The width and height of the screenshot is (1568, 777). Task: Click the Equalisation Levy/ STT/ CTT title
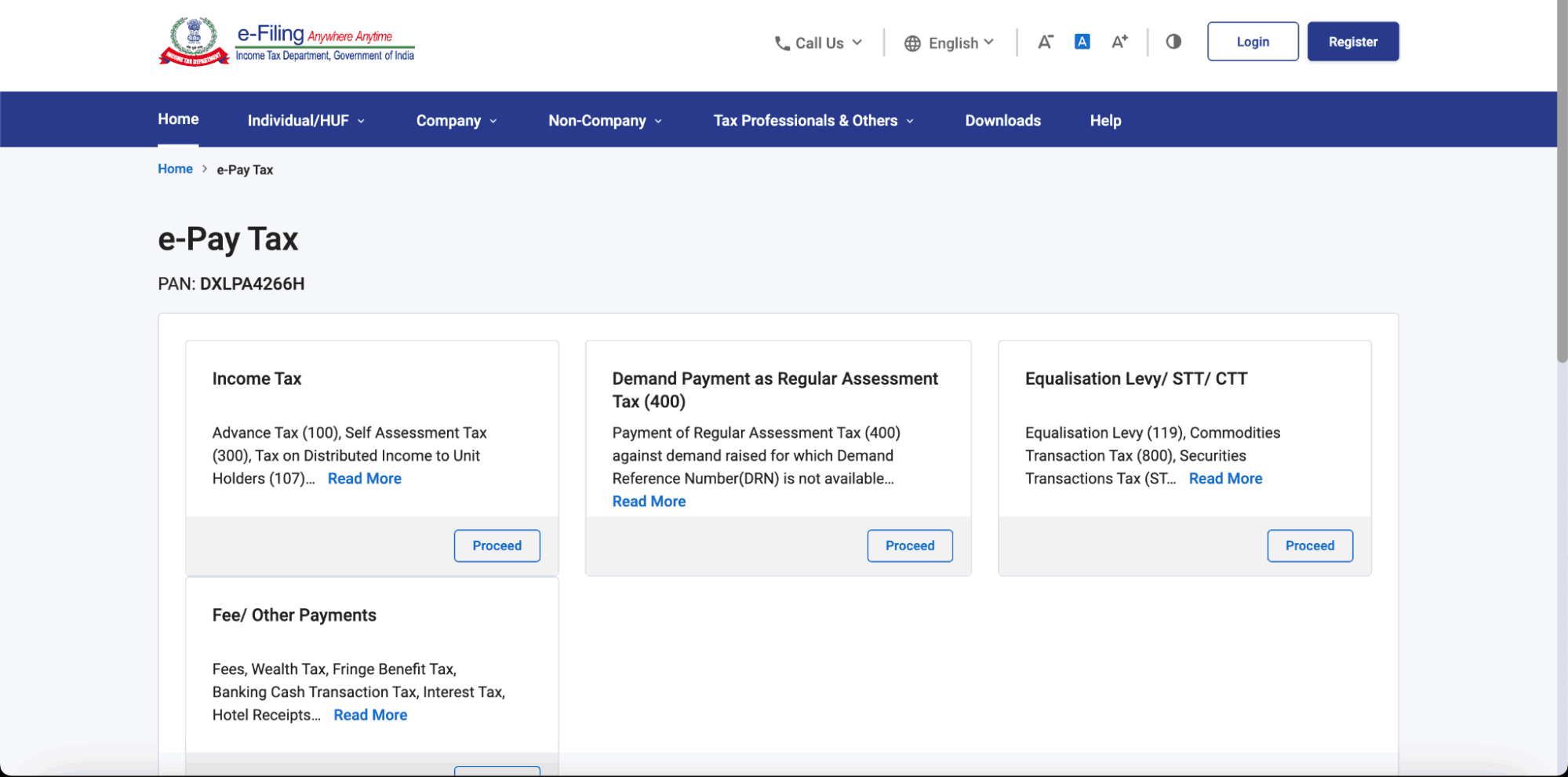click(x=1136, y=378)
